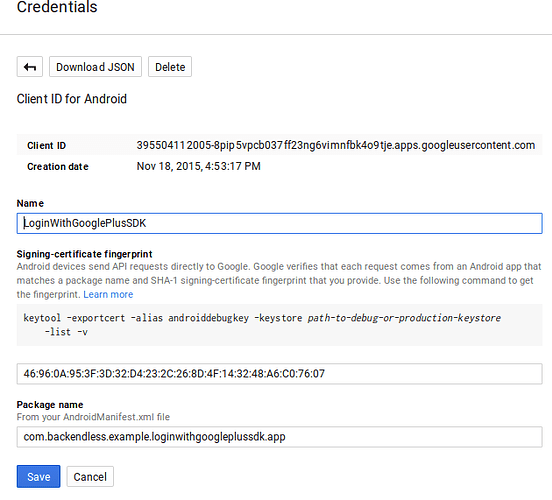Click the back arrow button
Screen dimensions: 552x500
[x=30, y=67]
